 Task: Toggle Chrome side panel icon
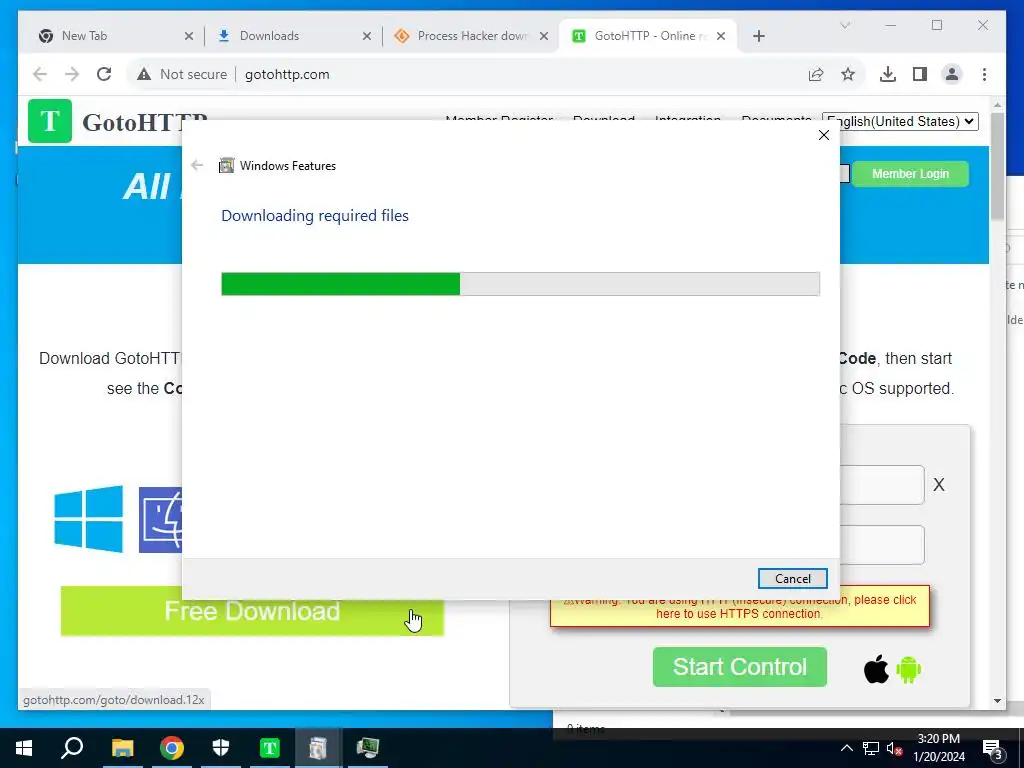coord(920,74)
